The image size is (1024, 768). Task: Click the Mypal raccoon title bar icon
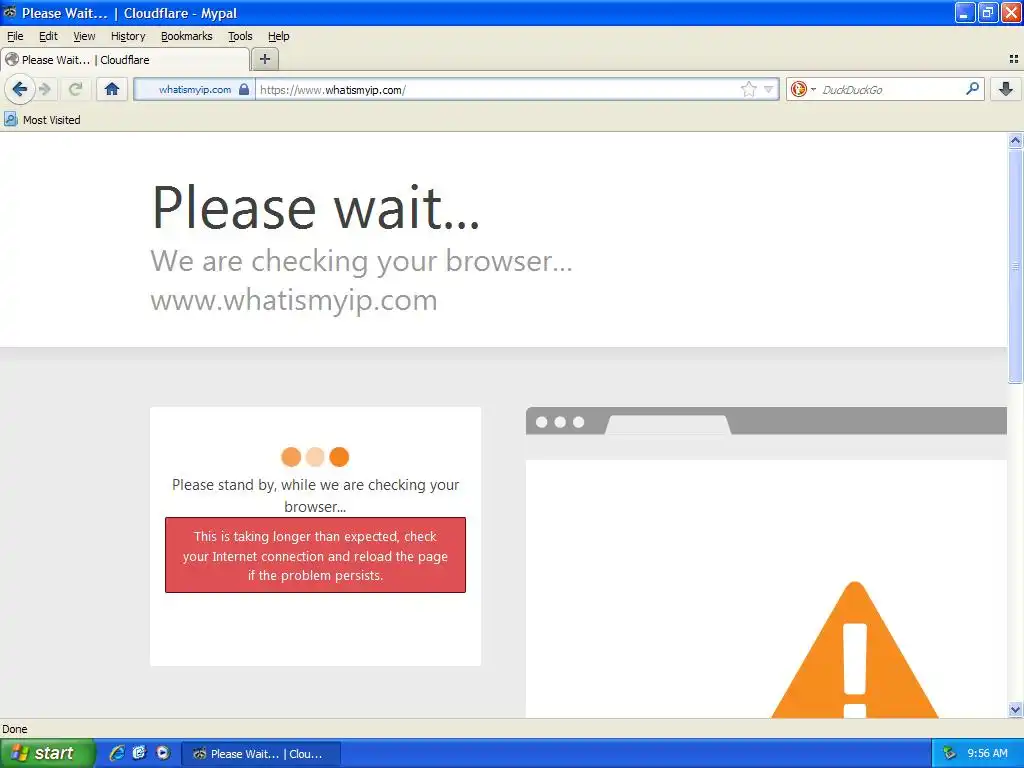point(10,12)
